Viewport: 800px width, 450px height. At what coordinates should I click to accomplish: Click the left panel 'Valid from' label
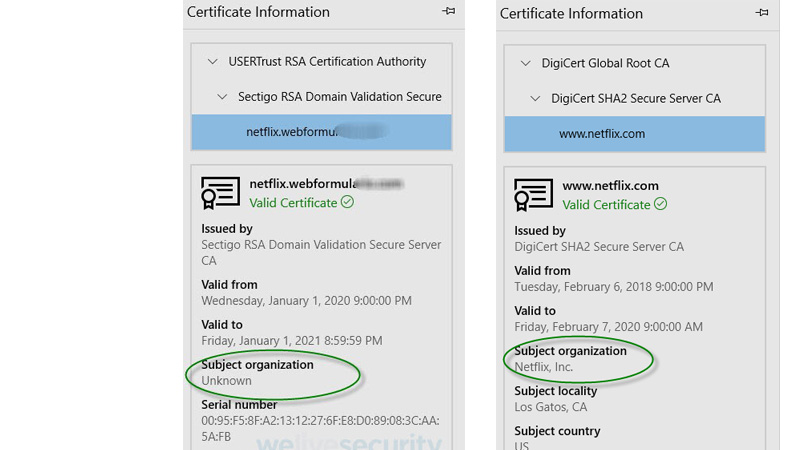pos(229,285)
